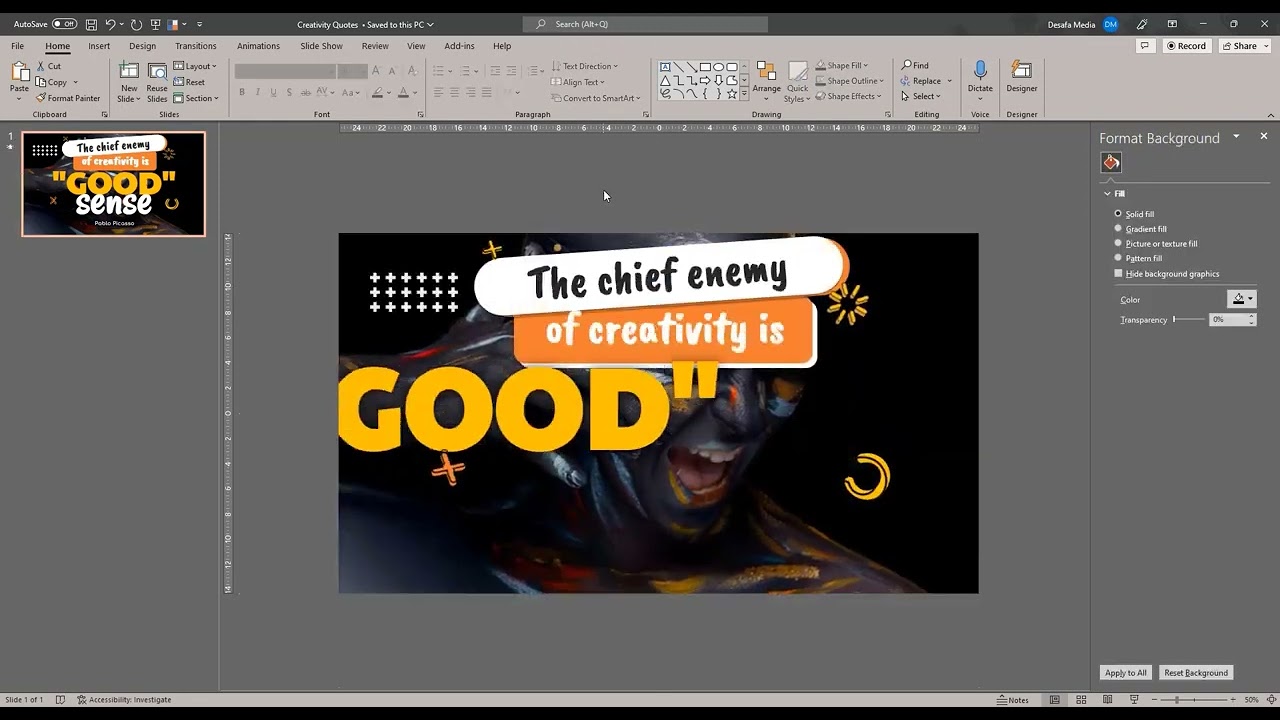Screen dimensions: 1280x720
Task: Click the Fill paint bucket icon
Action: pyautogui.click(x=1111, y=162)
